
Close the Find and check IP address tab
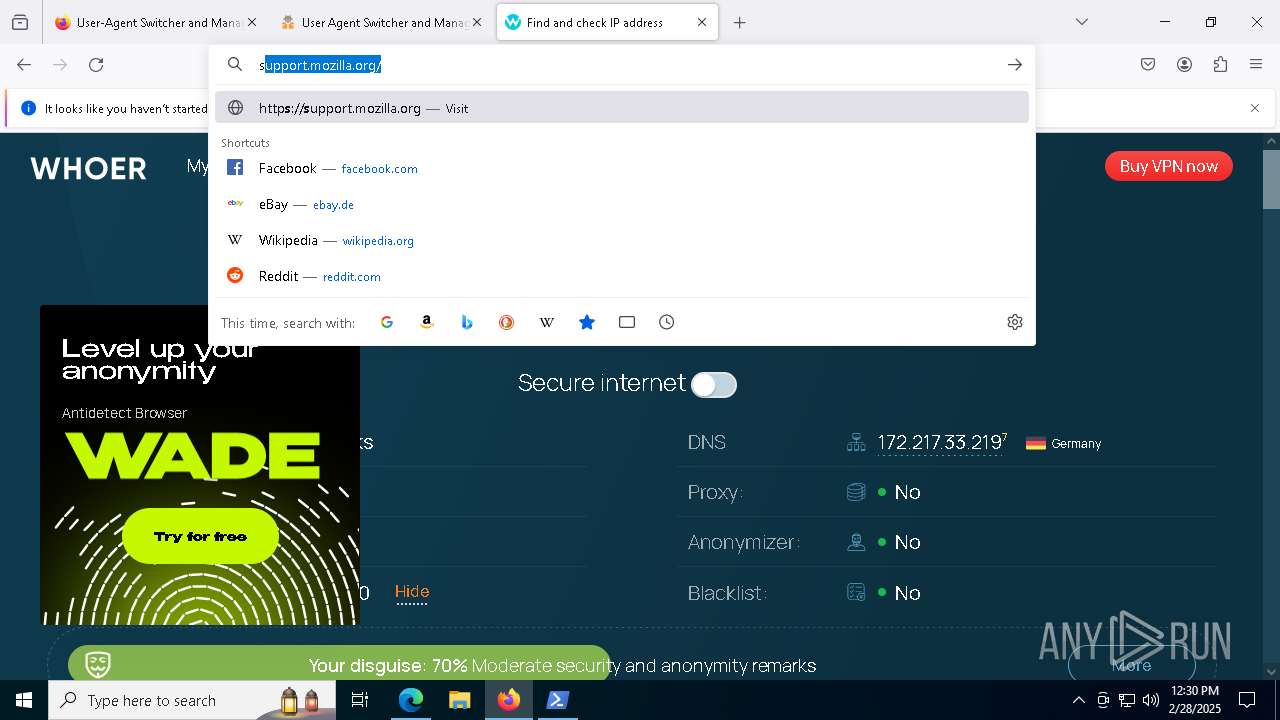tap(702, 22)
